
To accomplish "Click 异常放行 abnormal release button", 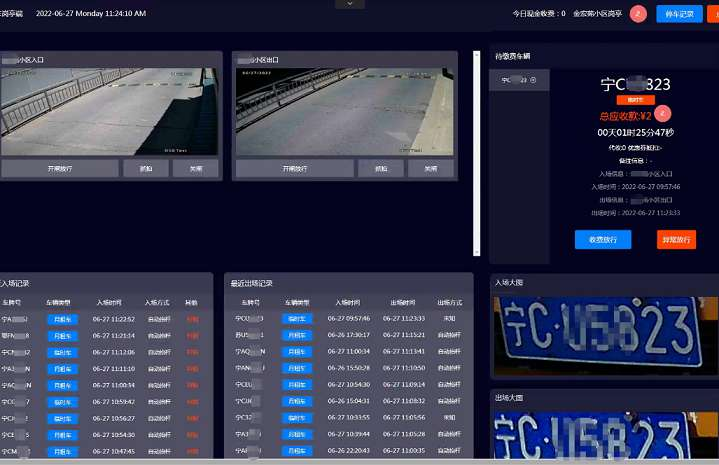I will point(676,240).
